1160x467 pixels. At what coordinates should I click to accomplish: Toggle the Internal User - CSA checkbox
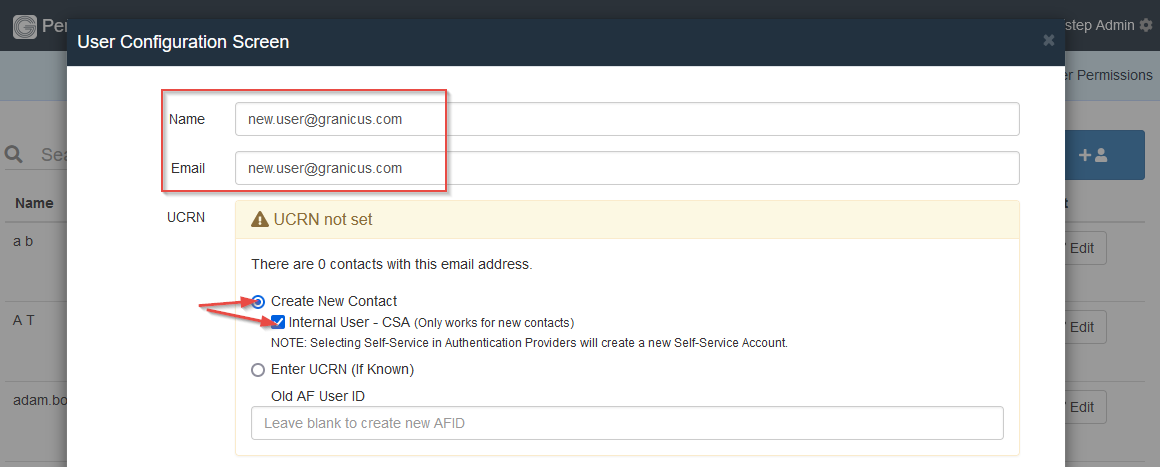click(279, 322)
